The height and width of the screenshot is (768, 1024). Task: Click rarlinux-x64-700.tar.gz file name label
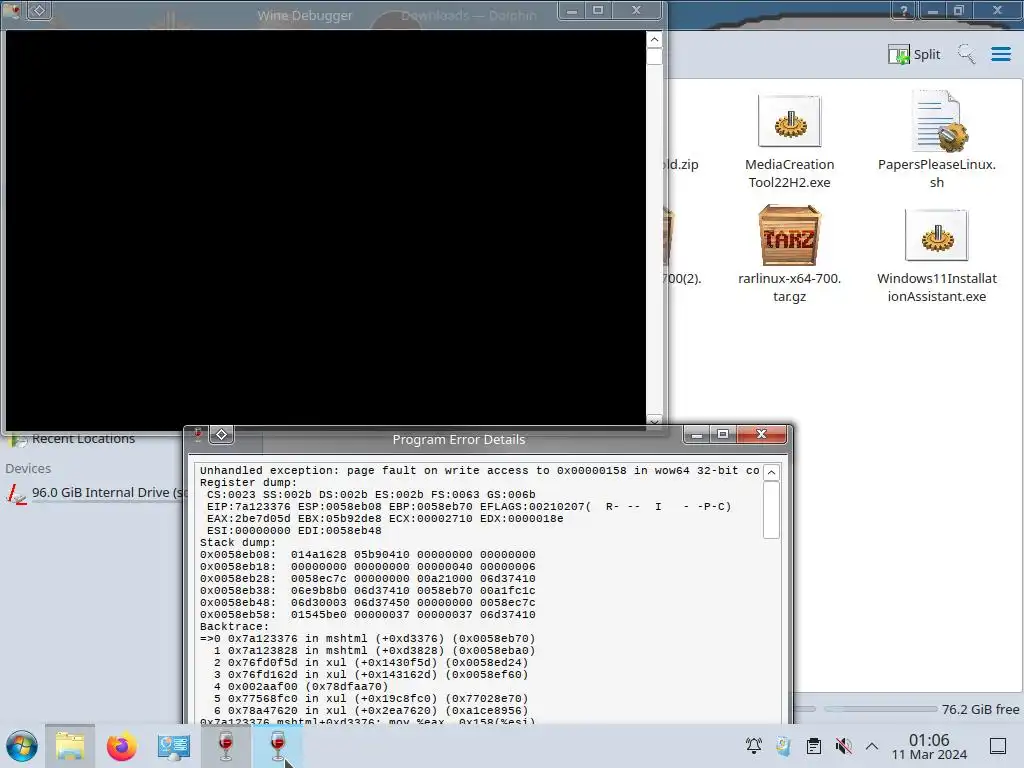(x=790, y=287)
